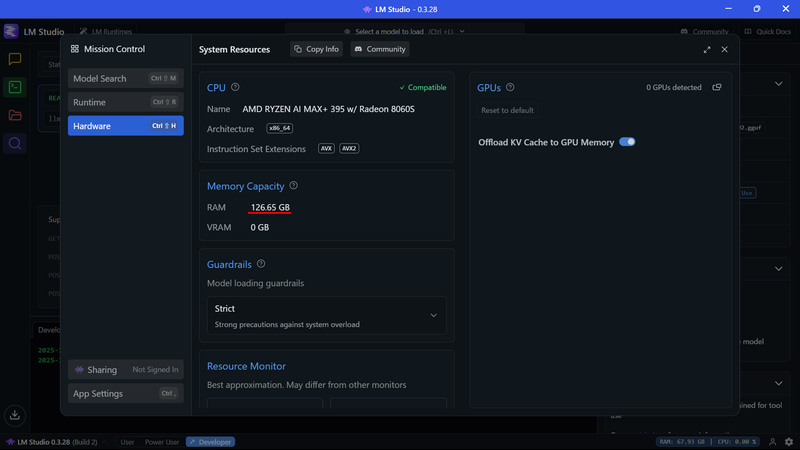Click the AVX2 extension badge
Viewport: 800px width, 450px height.
[x=349, y=148]
